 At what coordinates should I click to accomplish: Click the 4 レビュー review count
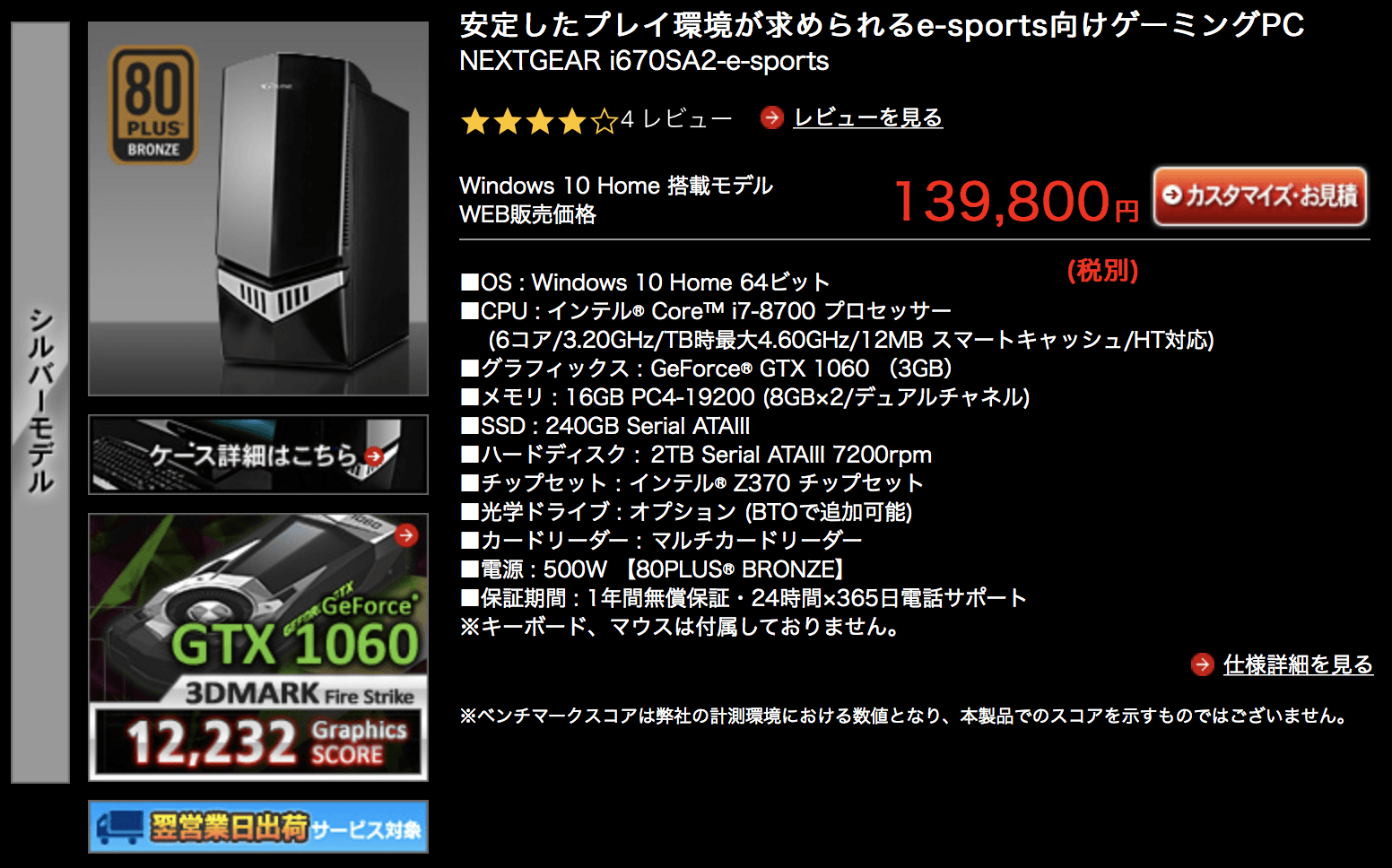click(x=676, y=119)
